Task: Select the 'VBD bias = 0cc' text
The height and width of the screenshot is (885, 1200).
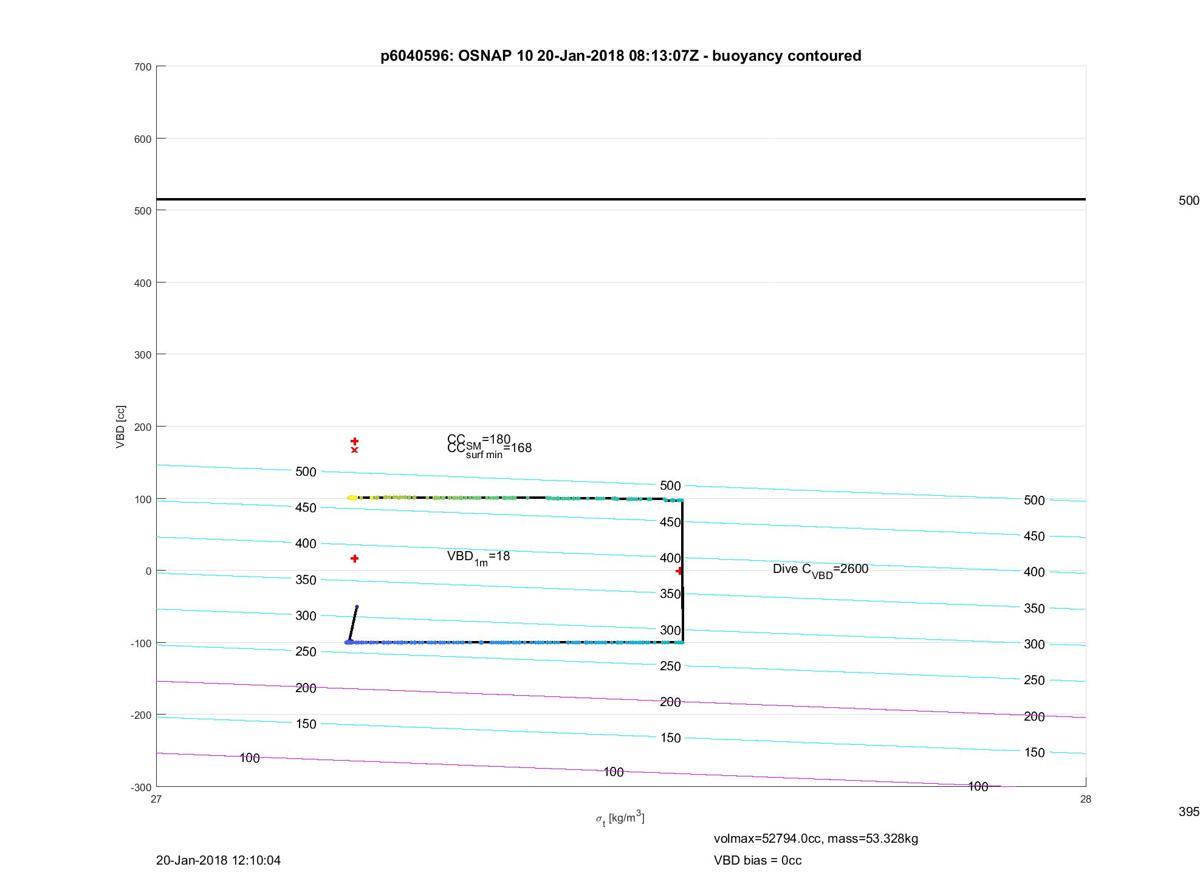Action: click(757, 860)
